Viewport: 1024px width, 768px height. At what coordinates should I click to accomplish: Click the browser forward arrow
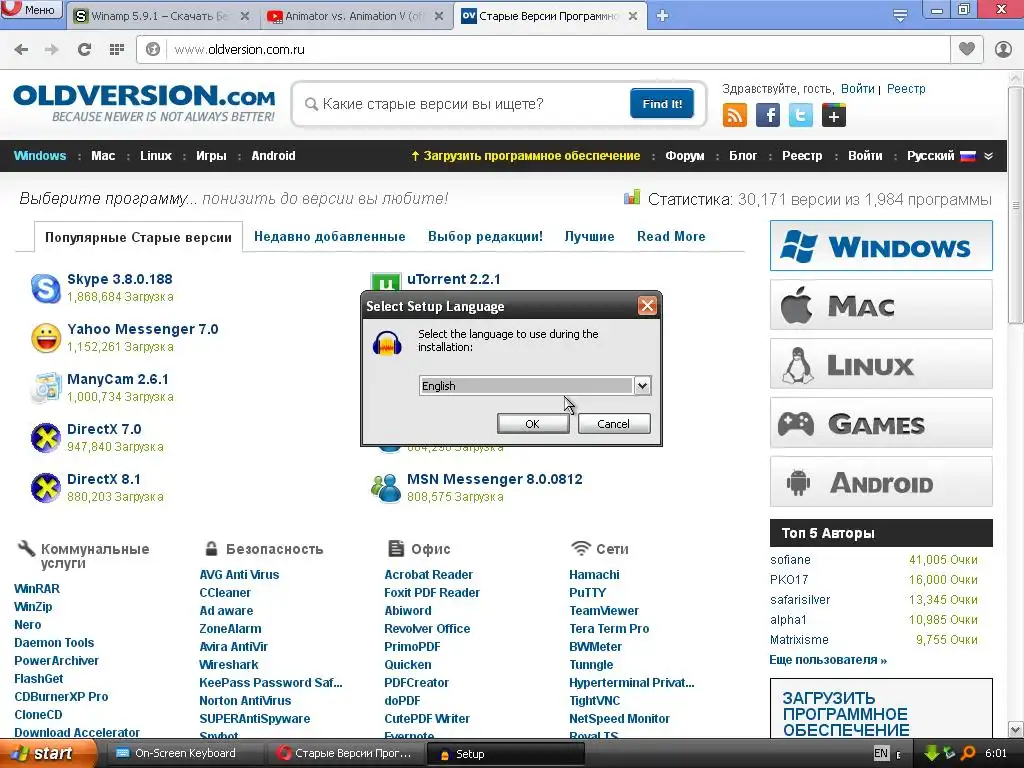(x=52, y=50)
